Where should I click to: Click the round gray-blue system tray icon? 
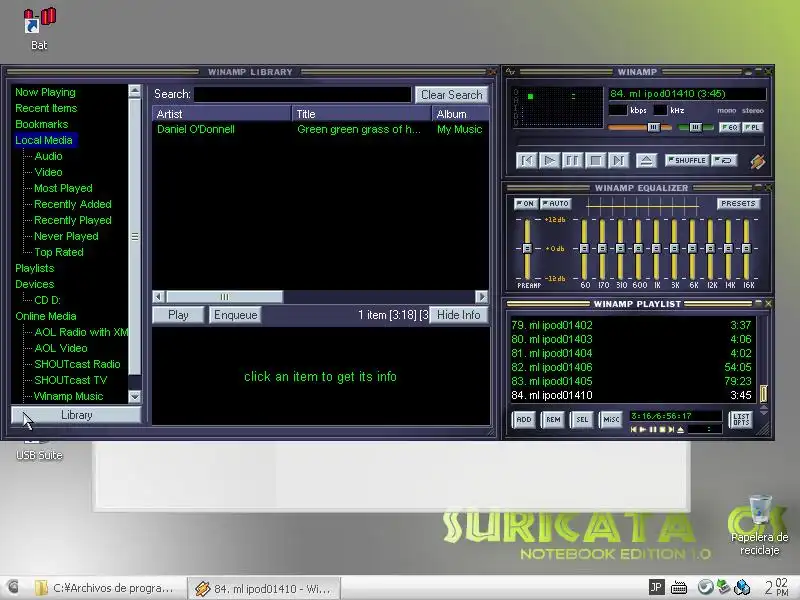coord(705,587)
